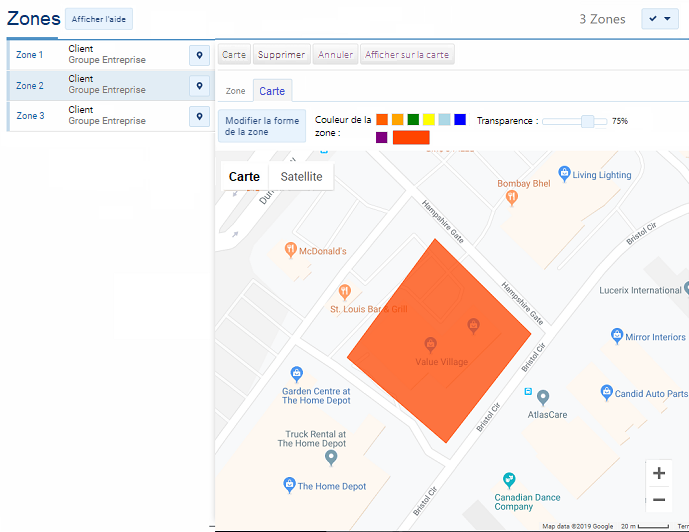Select Carte map view type
Viewport: 689px width, 532px height.
click(x=244, y=177)
